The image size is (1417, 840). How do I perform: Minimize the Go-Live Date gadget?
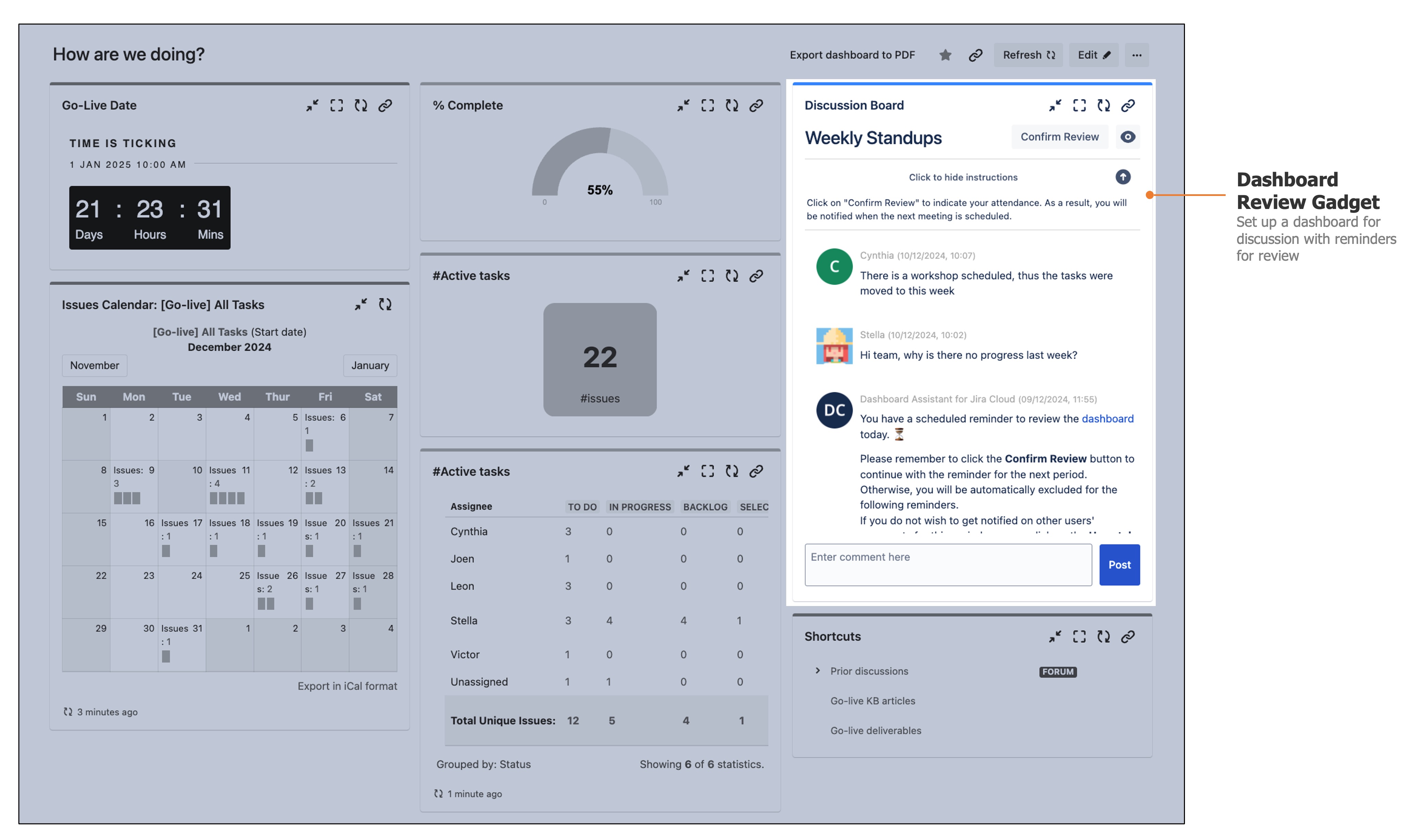(312, 105)
